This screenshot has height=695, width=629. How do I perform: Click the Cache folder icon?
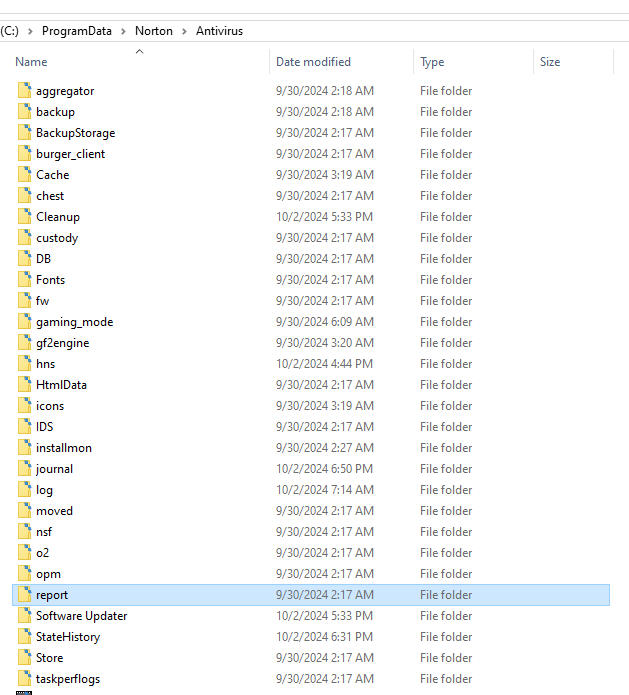coord(25,174)
